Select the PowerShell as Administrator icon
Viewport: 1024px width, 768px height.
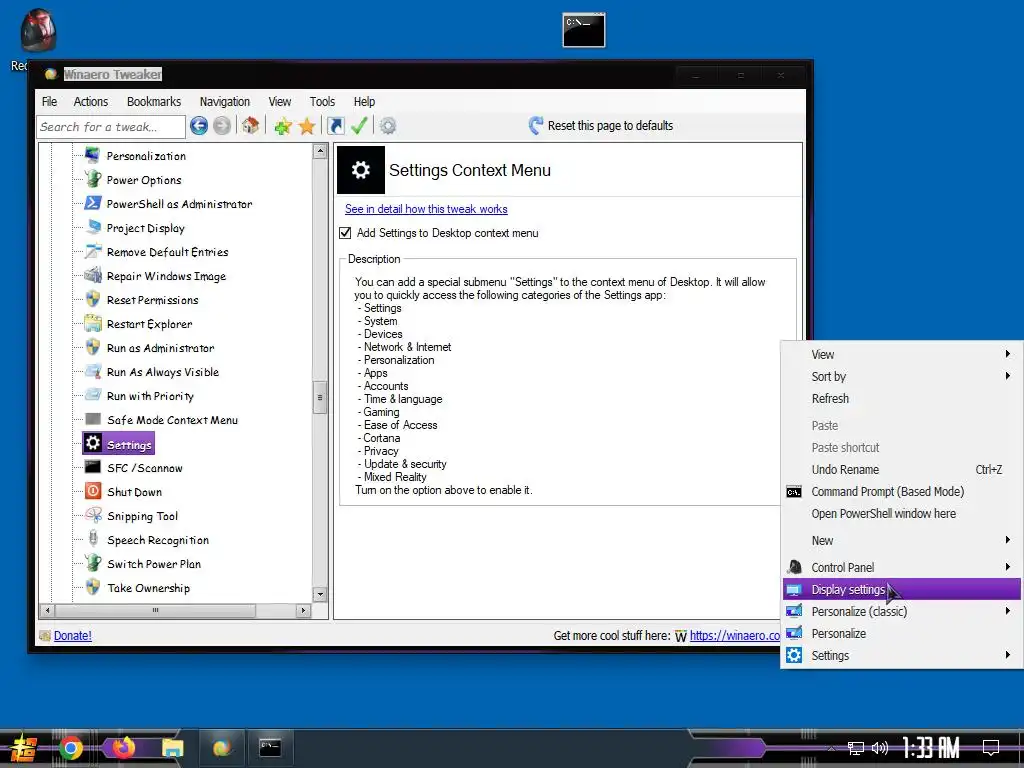click(93, 204)
